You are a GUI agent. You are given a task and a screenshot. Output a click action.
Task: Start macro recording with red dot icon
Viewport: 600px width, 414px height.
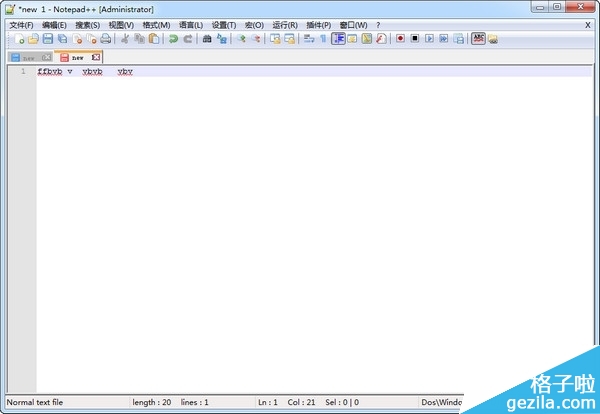click(x=399, y=39)
